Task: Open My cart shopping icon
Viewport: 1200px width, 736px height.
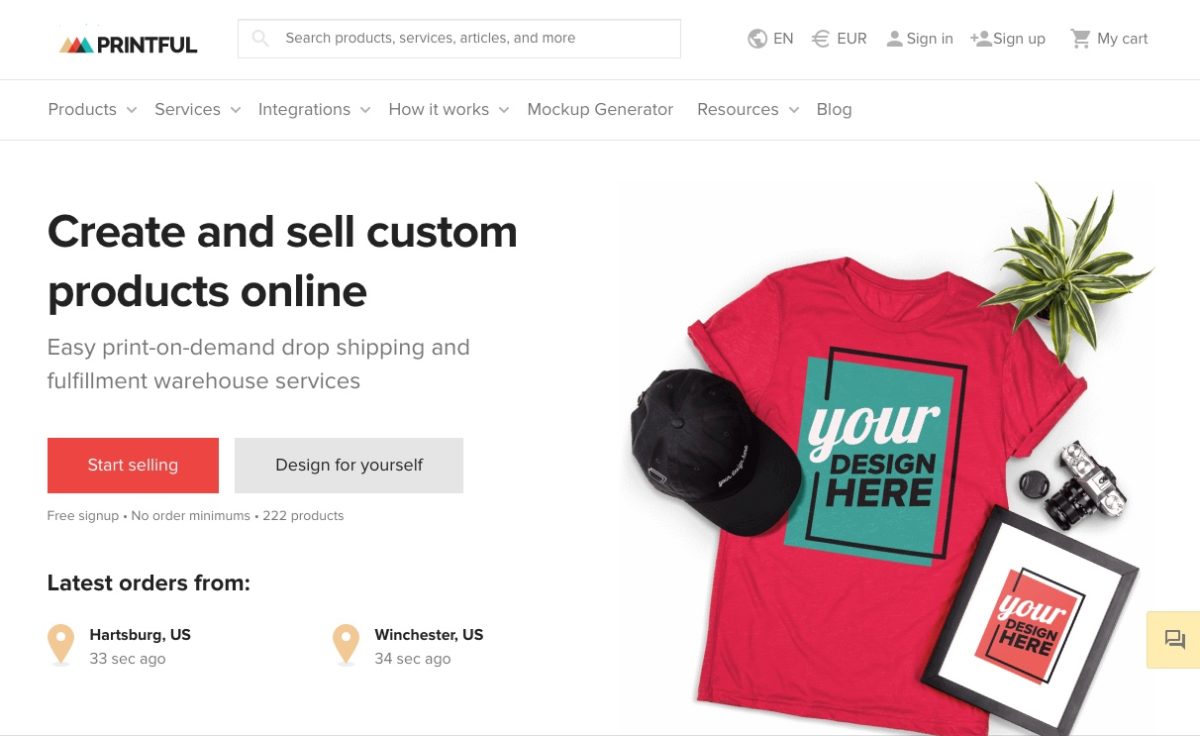Action: 1081,38
